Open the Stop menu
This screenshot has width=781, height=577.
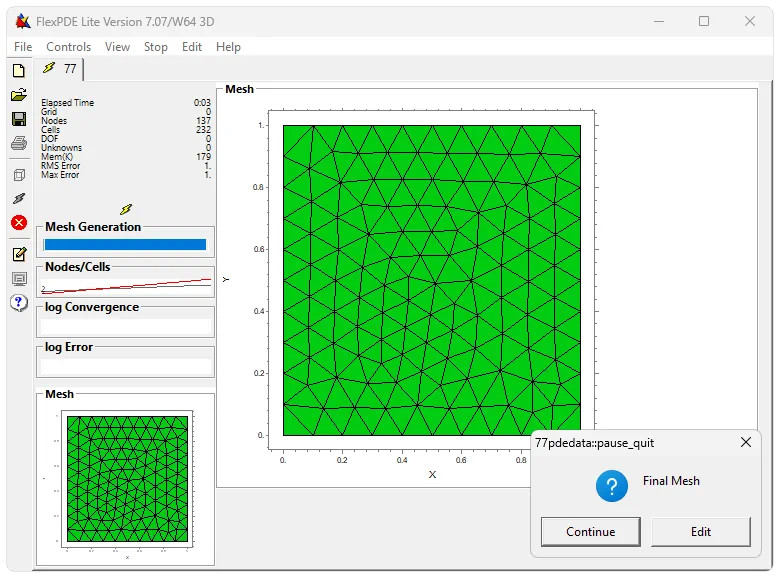155,47
